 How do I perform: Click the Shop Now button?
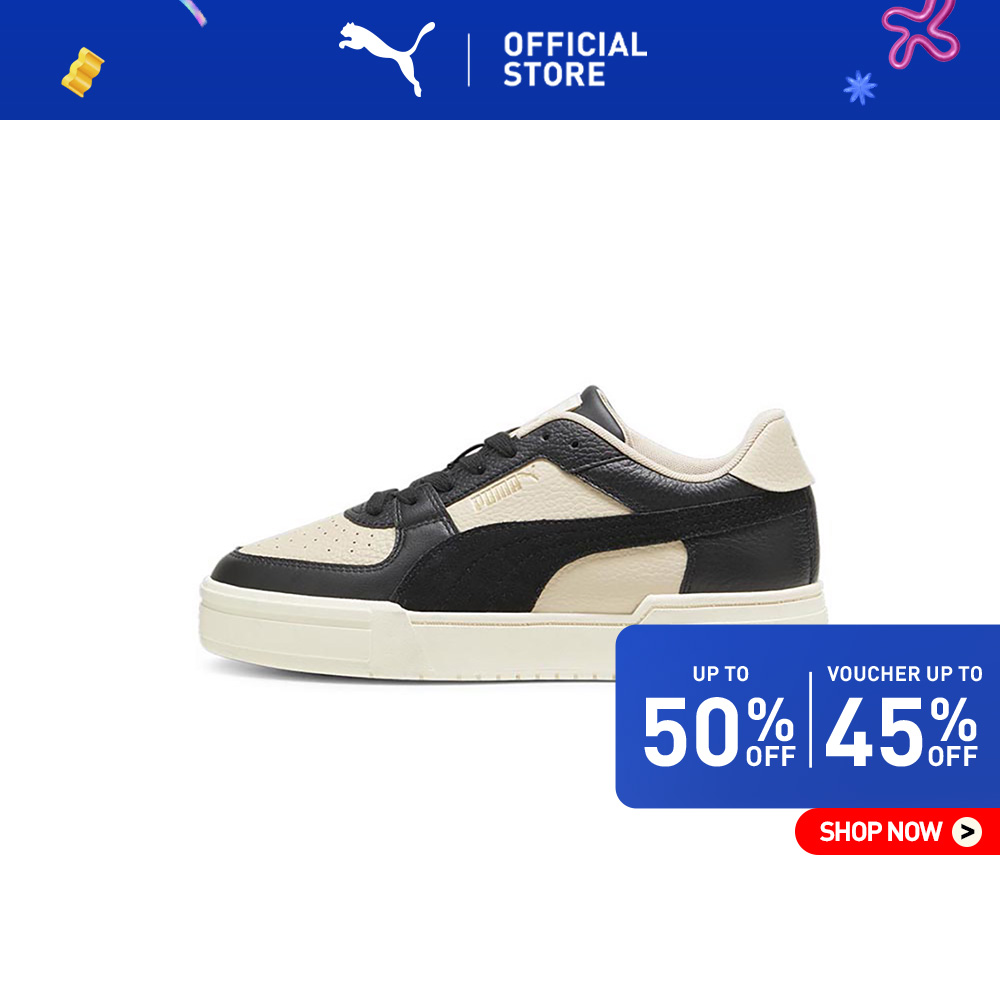[x=897, y=831]
